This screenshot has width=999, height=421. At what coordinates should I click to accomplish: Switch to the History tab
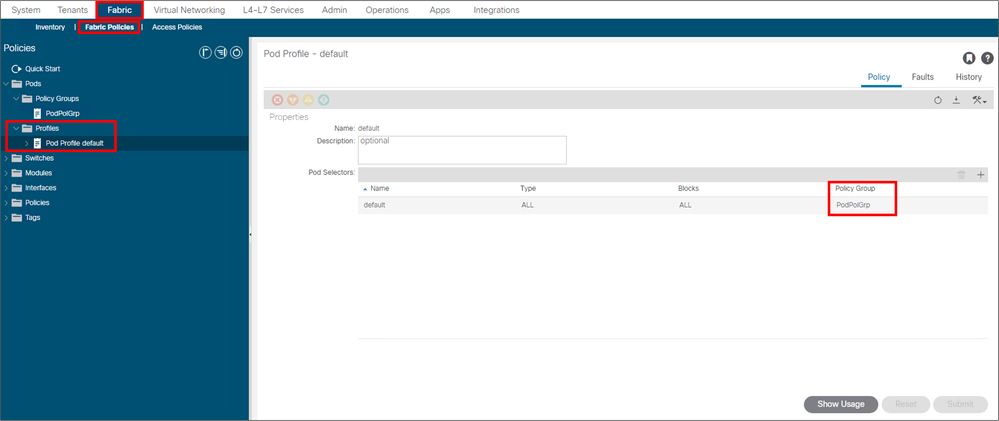click(x=968, y=77)
